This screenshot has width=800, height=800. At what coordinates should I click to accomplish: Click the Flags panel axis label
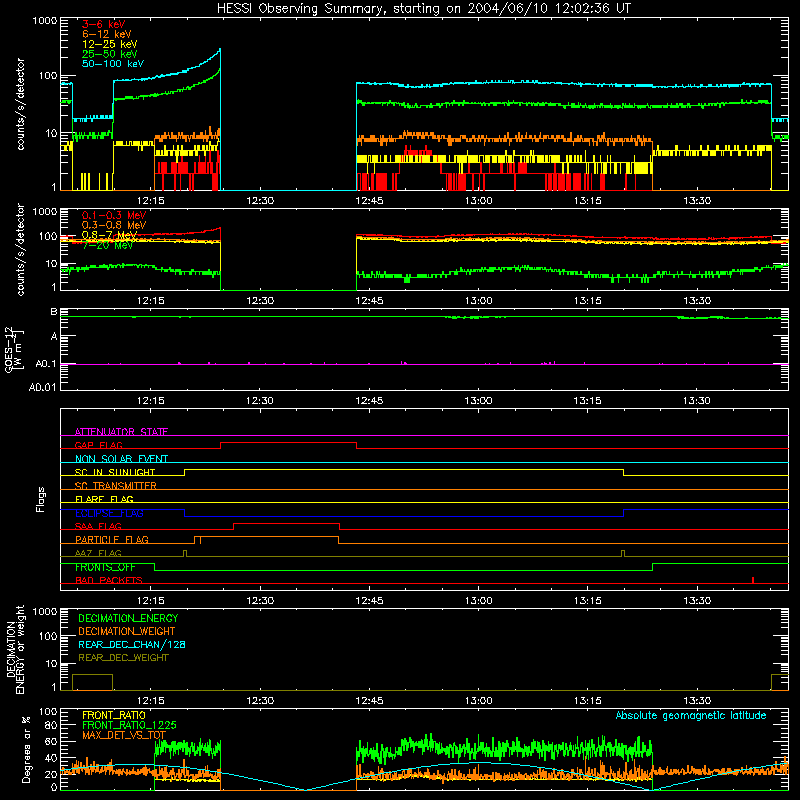coord(41,499)
